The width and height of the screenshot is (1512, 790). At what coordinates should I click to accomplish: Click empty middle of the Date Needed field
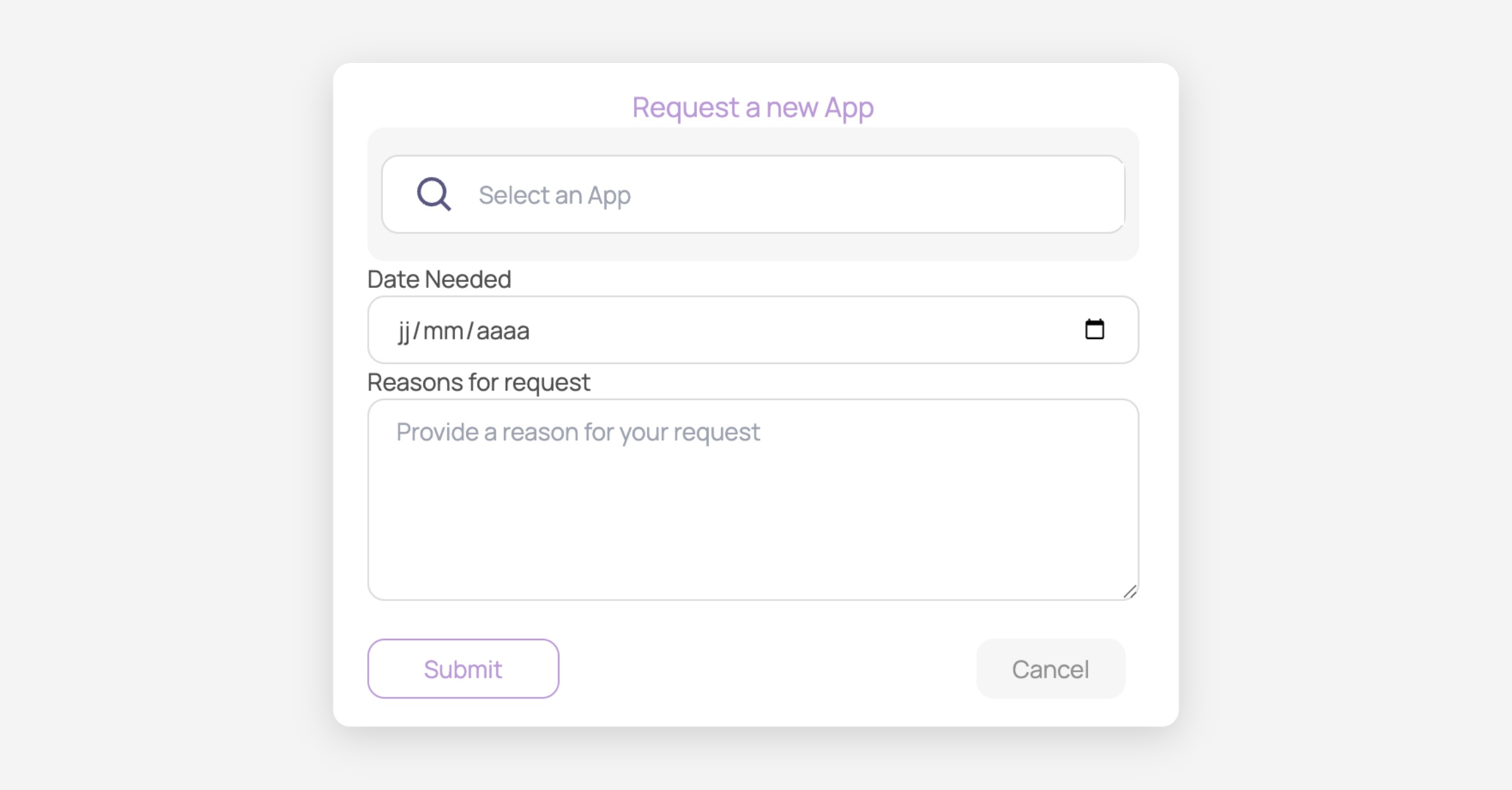pyautogui.click(x=787, y=330)
